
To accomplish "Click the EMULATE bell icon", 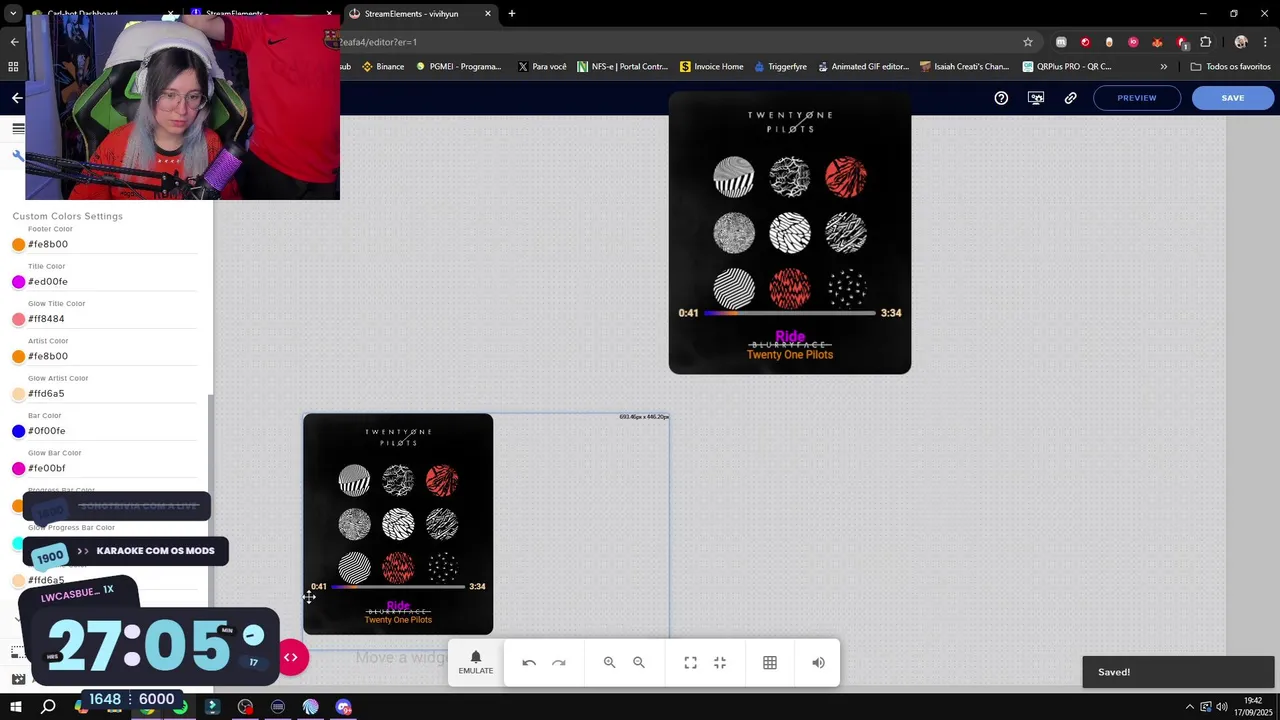I will click(x=476, y=662).
